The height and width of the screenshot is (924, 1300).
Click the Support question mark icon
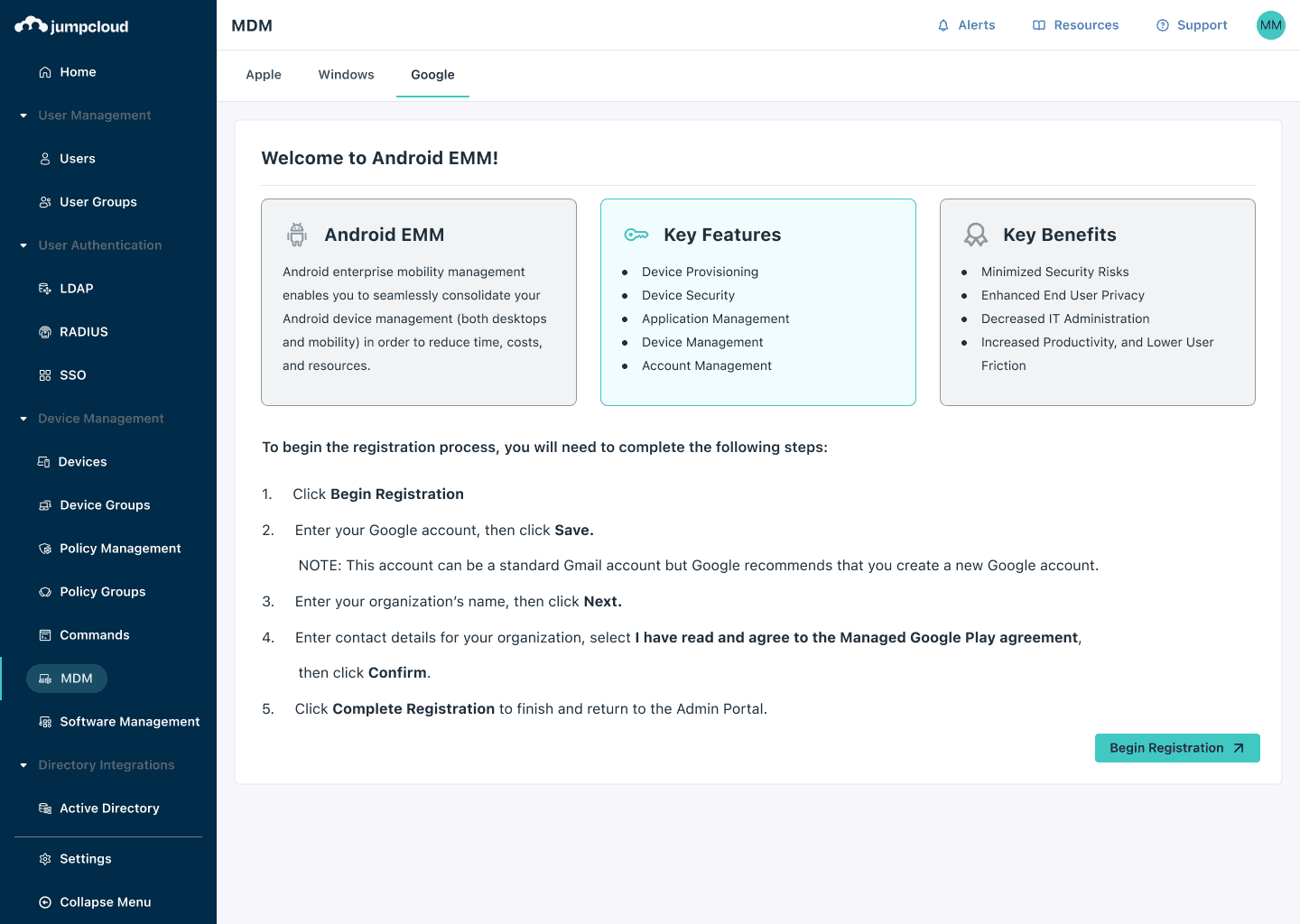(x=1163, y=25)
